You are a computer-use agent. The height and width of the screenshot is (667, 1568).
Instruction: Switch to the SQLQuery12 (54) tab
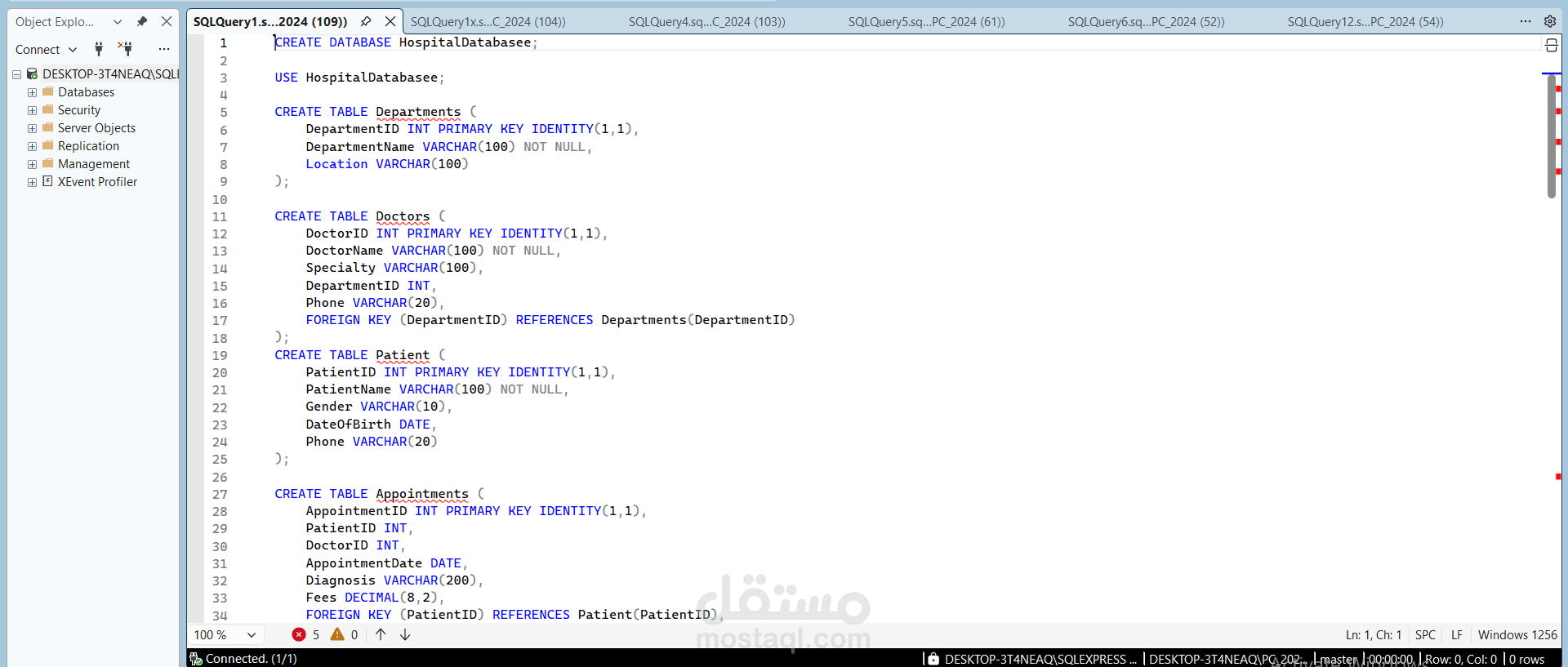(1365, 22)
